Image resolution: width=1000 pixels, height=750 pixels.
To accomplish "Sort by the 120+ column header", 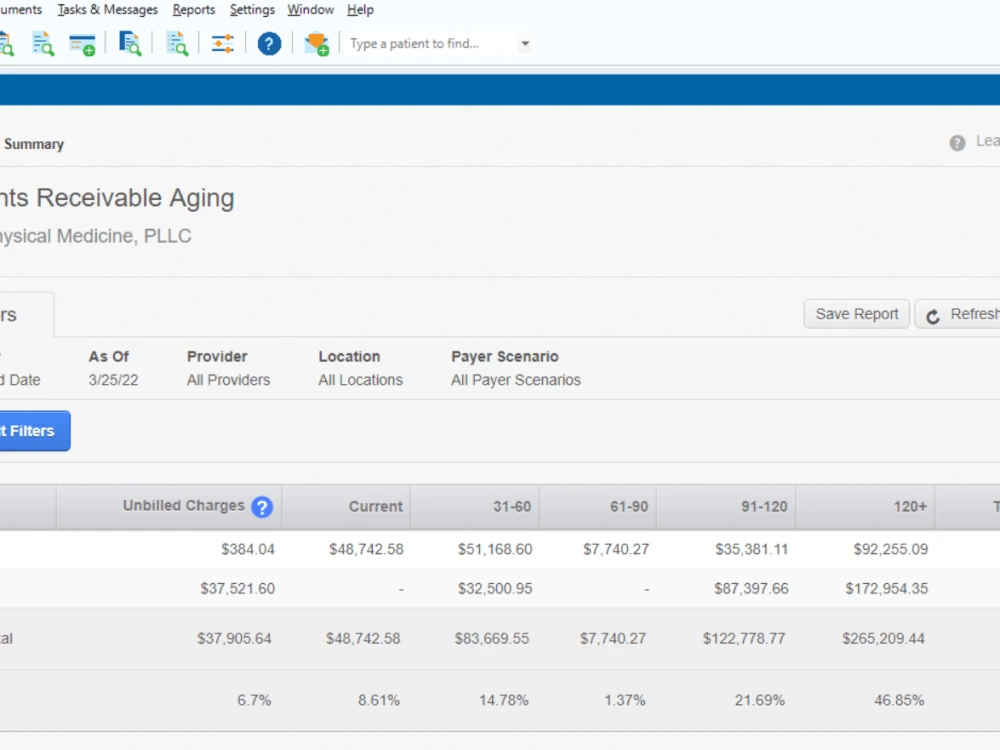I will [x=865, y=506].
